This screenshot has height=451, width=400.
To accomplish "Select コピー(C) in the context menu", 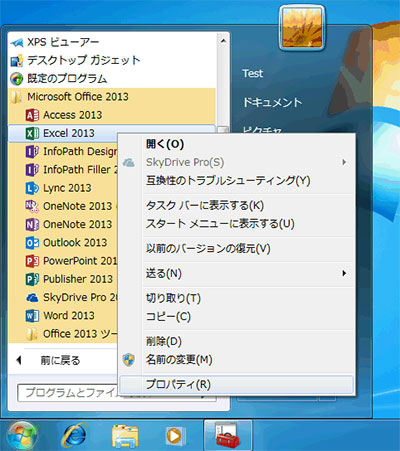I will point(236,317).
